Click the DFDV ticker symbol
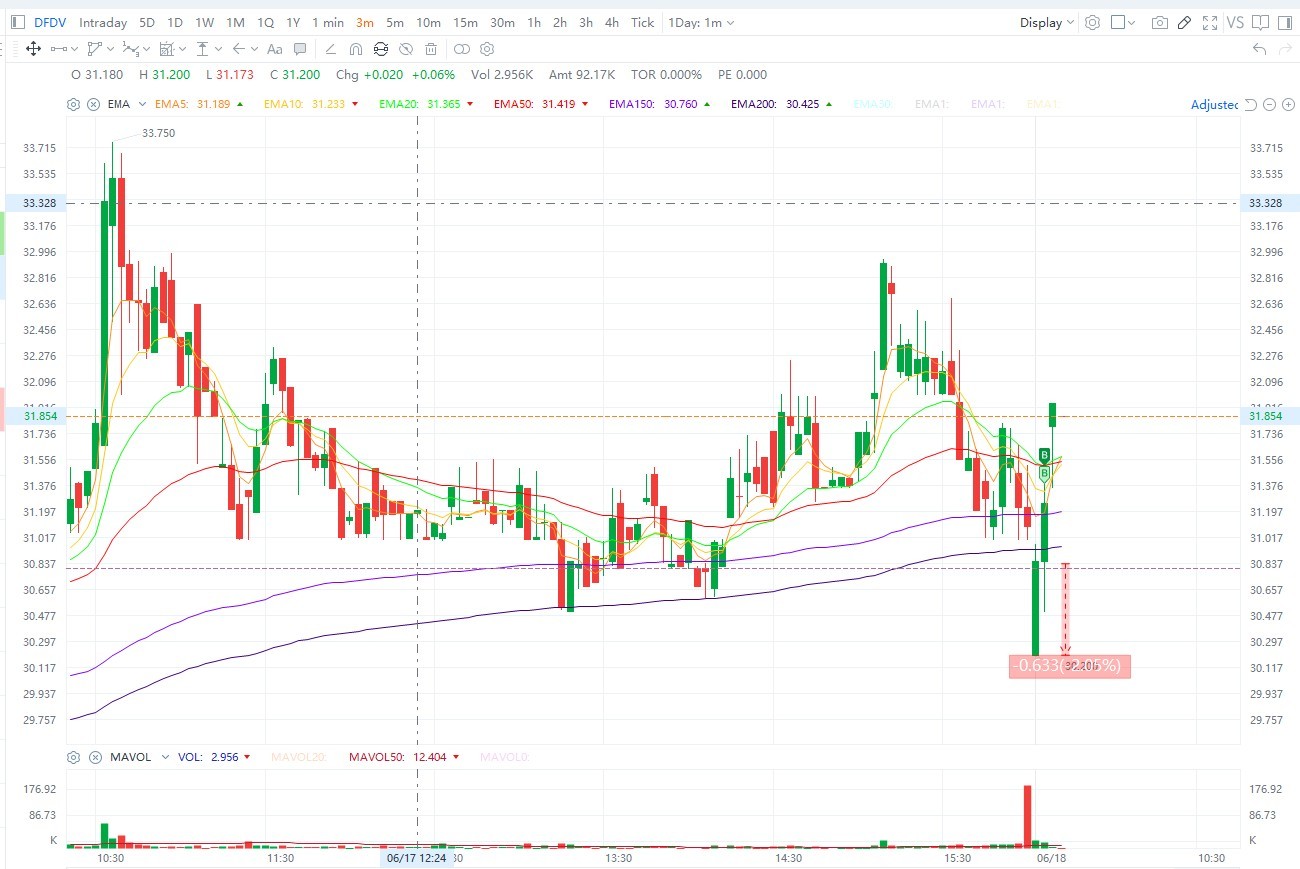This screenshot has width=1300, height=869. point(51,22)
